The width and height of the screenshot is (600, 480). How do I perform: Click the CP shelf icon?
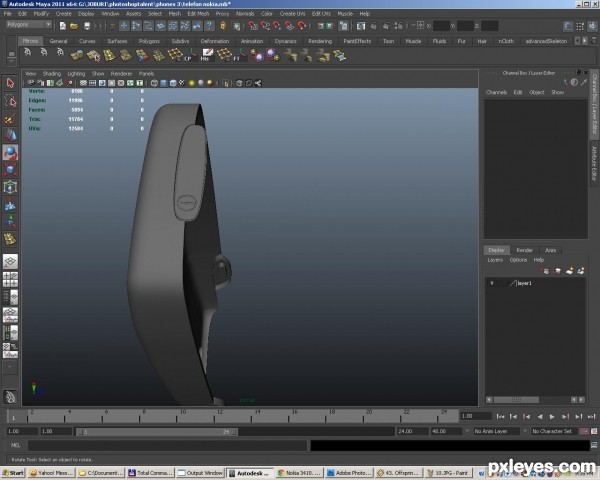click(x=189, y=56)
